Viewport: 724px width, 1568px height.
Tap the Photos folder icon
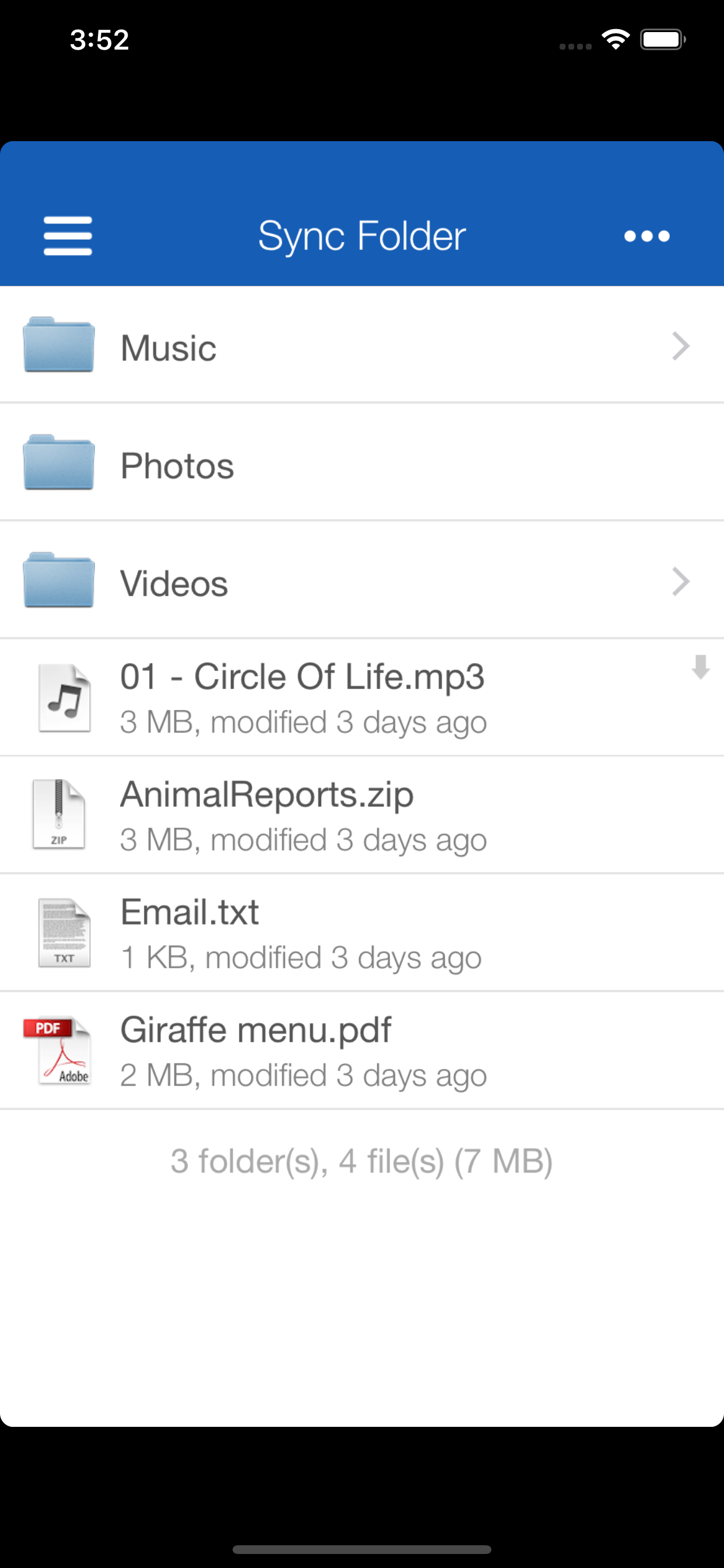pos(59,463)
